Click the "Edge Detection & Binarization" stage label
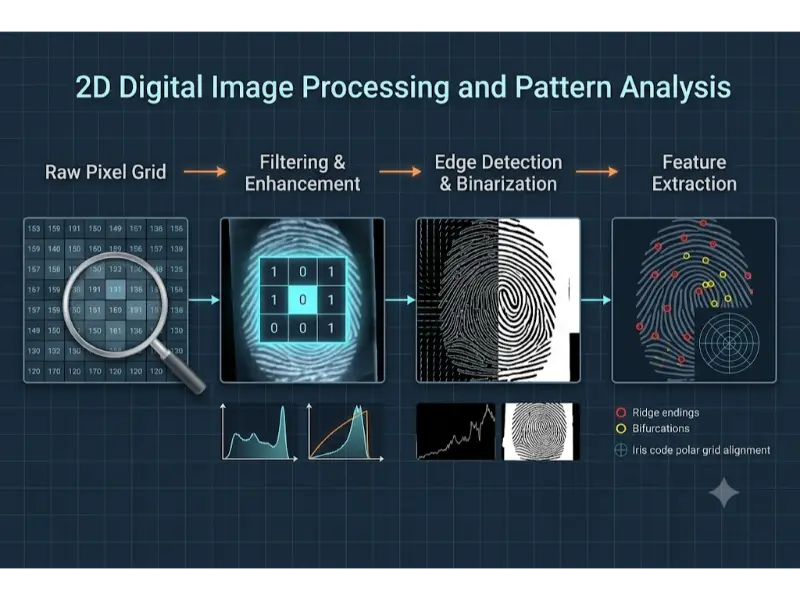Image resolution: width=800 pixels, height=600 pixels. click(498, 173)
